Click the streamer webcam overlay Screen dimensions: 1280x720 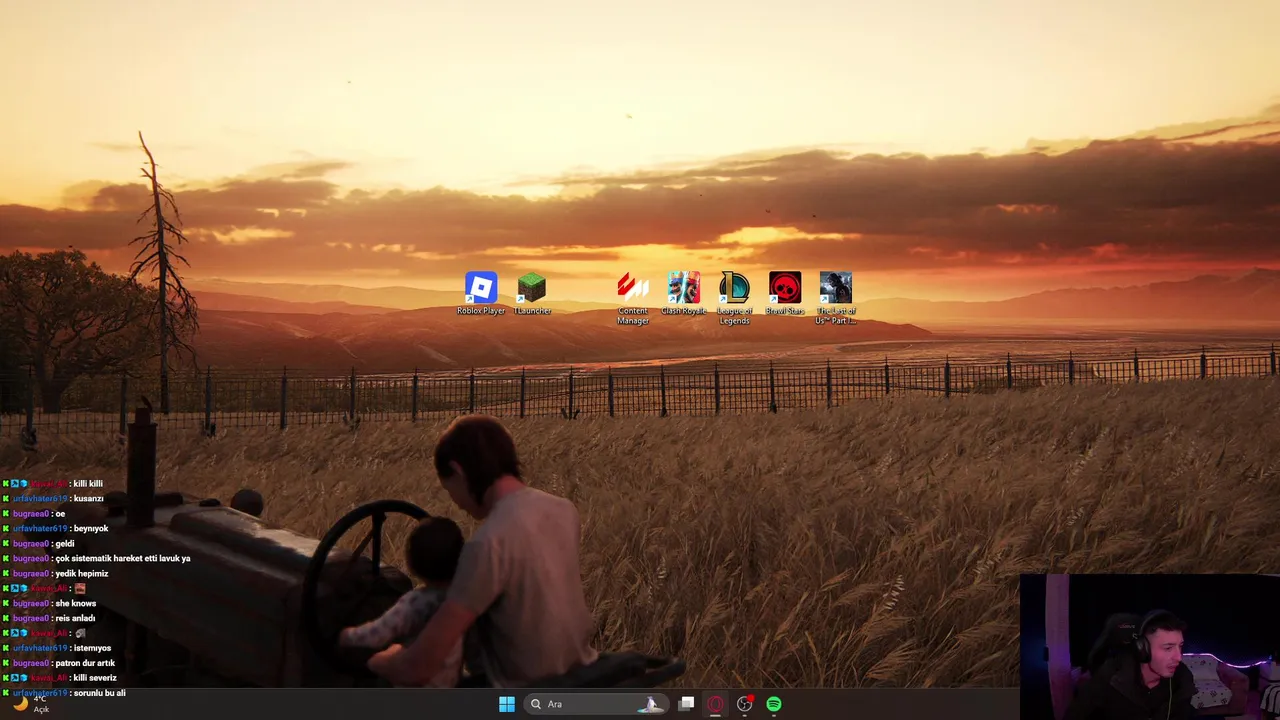[1150, 646]
